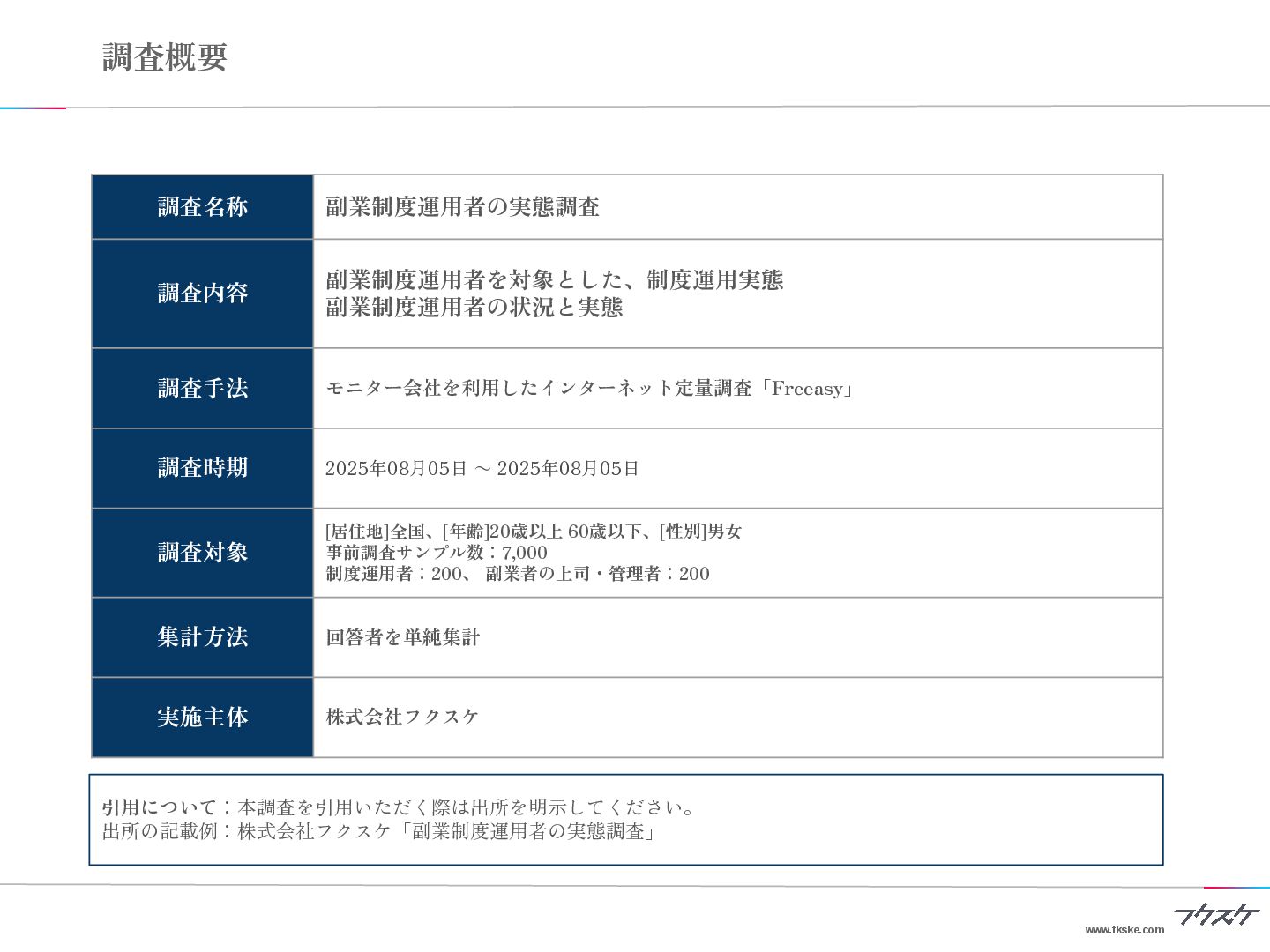Click the 調査概要 slide title

[x=165, y=57]
